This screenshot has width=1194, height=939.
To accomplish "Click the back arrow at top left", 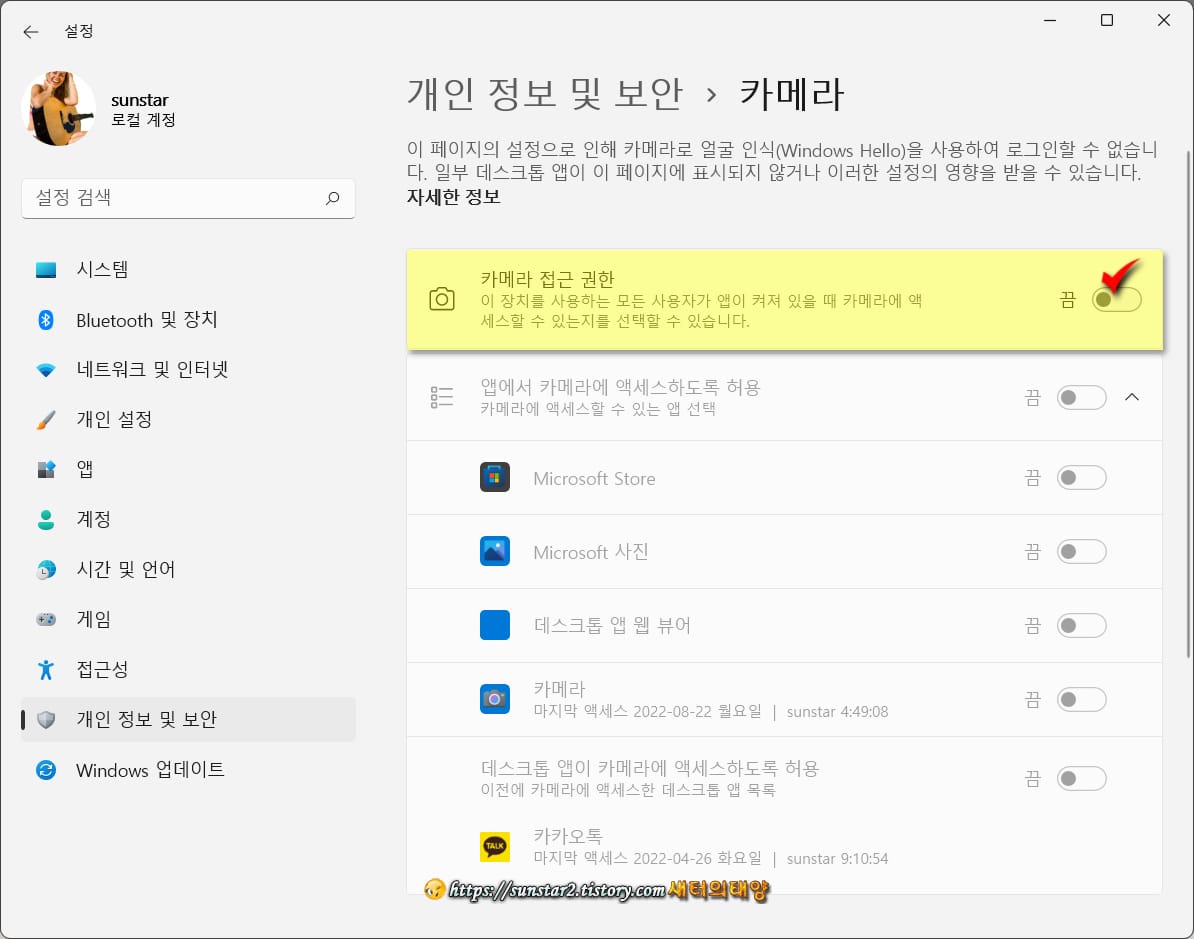I will coord(31,31).
